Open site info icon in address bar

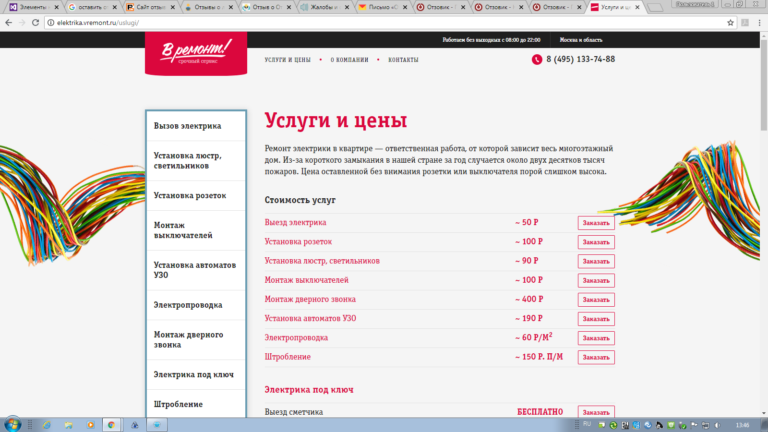[x=50, y=23]
